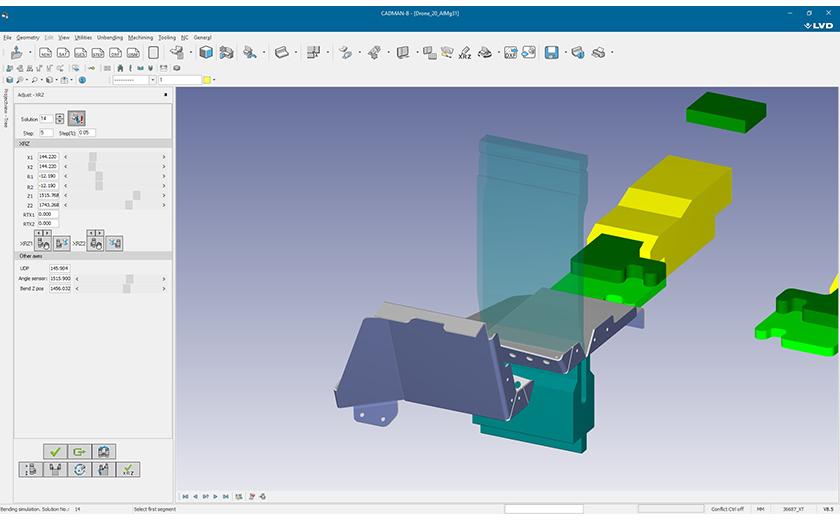Open the line style combo box
The width and height of the screenshot is (840, 520).
click(x=134, y=80)
